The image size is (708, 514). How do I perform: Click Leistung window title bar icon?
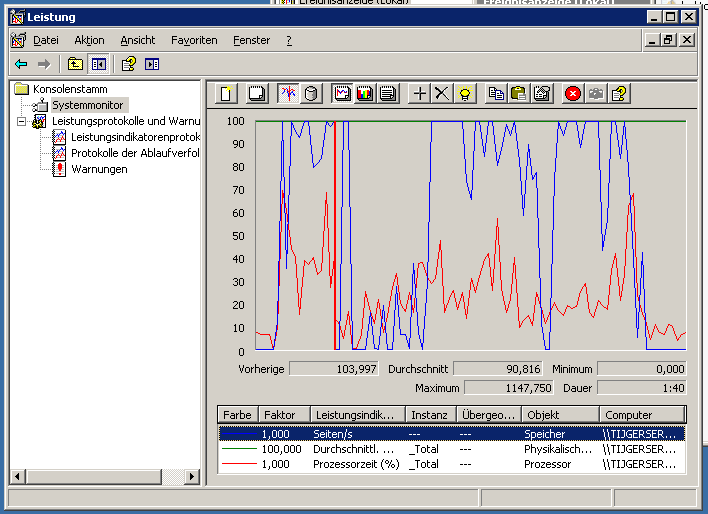pyautogui.click(x=17, y=17)
